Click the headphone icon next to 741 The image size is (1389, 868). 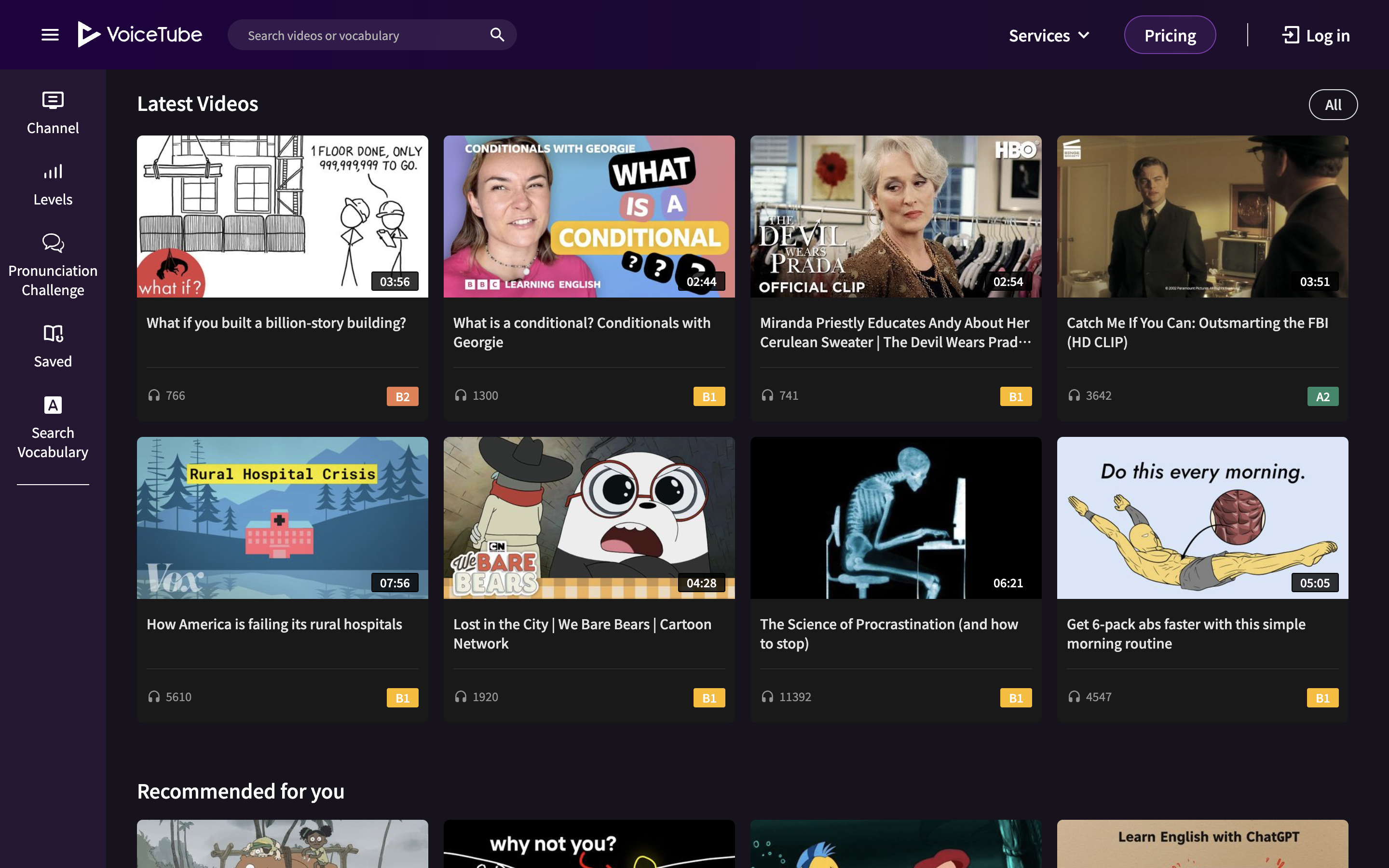coord(767,395)
